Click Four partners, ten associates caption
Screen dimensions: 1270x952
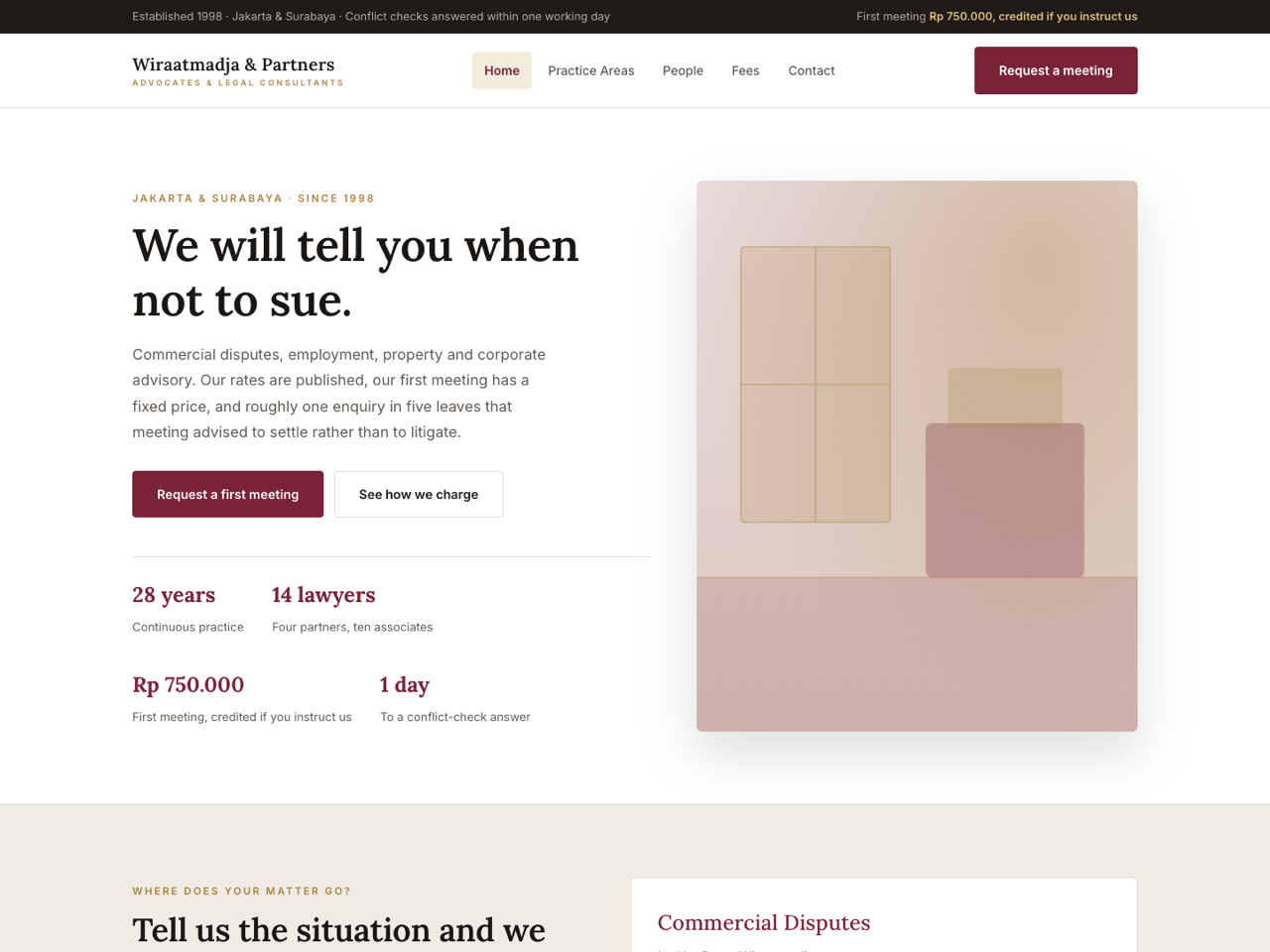click(x=352, y=627)
